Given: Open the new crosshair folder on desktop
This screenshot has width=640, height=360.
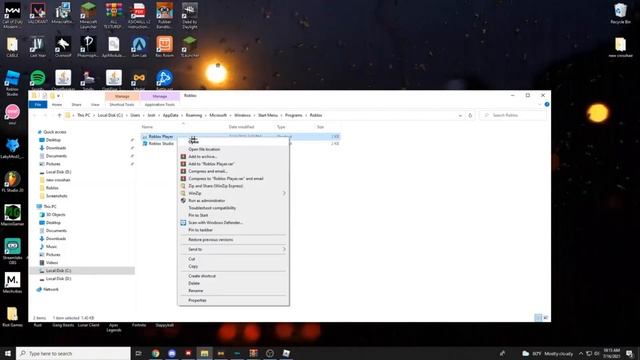Looking at the screenshot, I should pyautogui.click(x=620, y=47).
